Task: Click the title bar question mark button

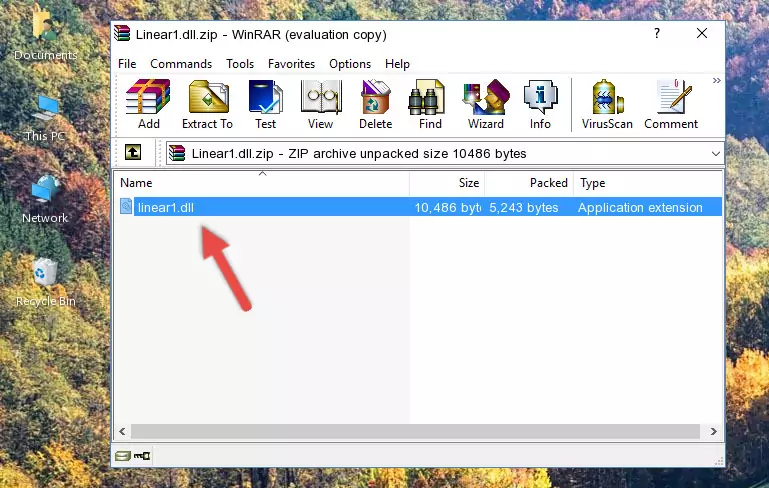Action: pyautogui.click(x=657, y=33)
